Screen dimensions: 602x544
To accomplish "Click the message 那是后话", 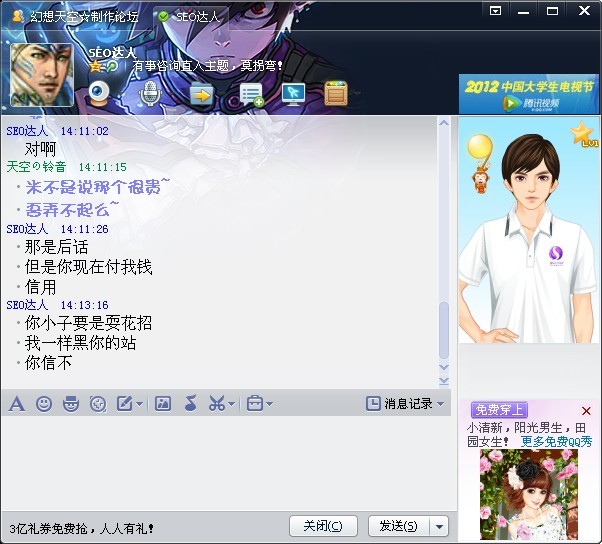I will [x=56, y=247].
